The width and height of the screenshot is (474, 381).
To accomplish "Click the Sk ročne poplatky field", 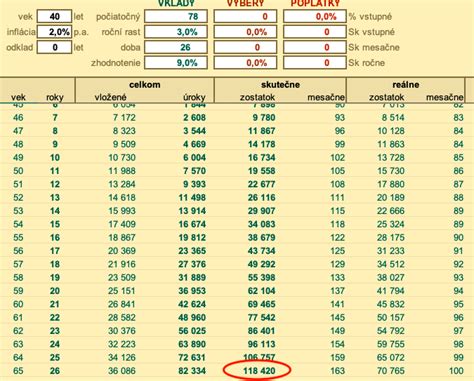I will click(x=315, y=63).
